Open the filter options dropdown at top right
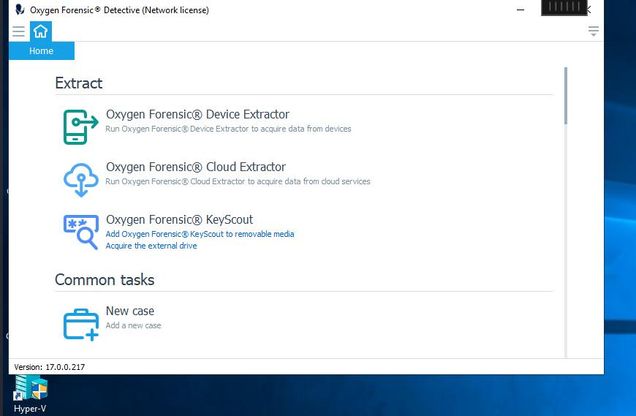 point(594,32)
